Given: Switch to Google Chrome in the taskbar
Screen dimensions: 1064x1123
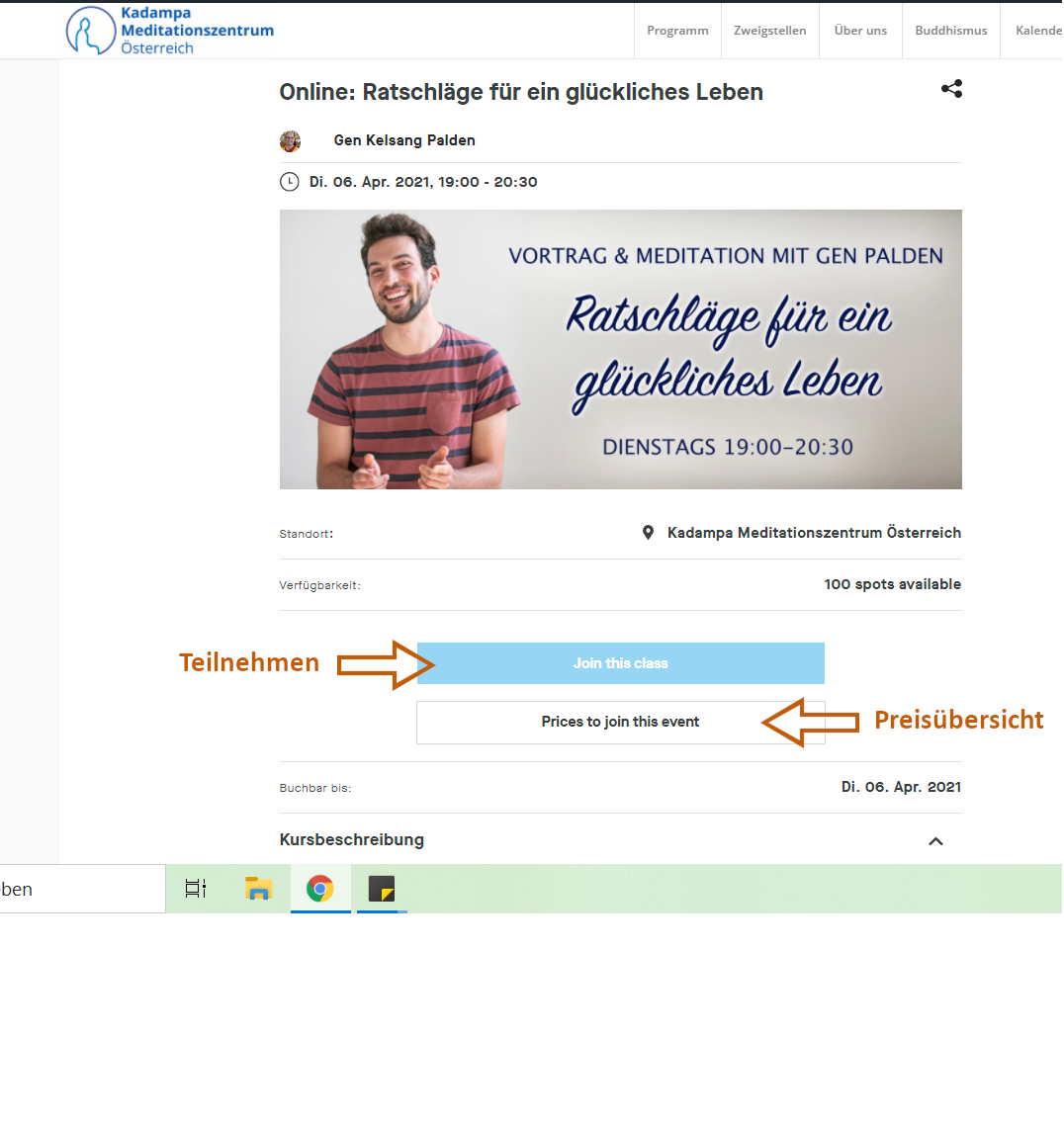Looking at the screenshot, I should (x=320, y=889).
